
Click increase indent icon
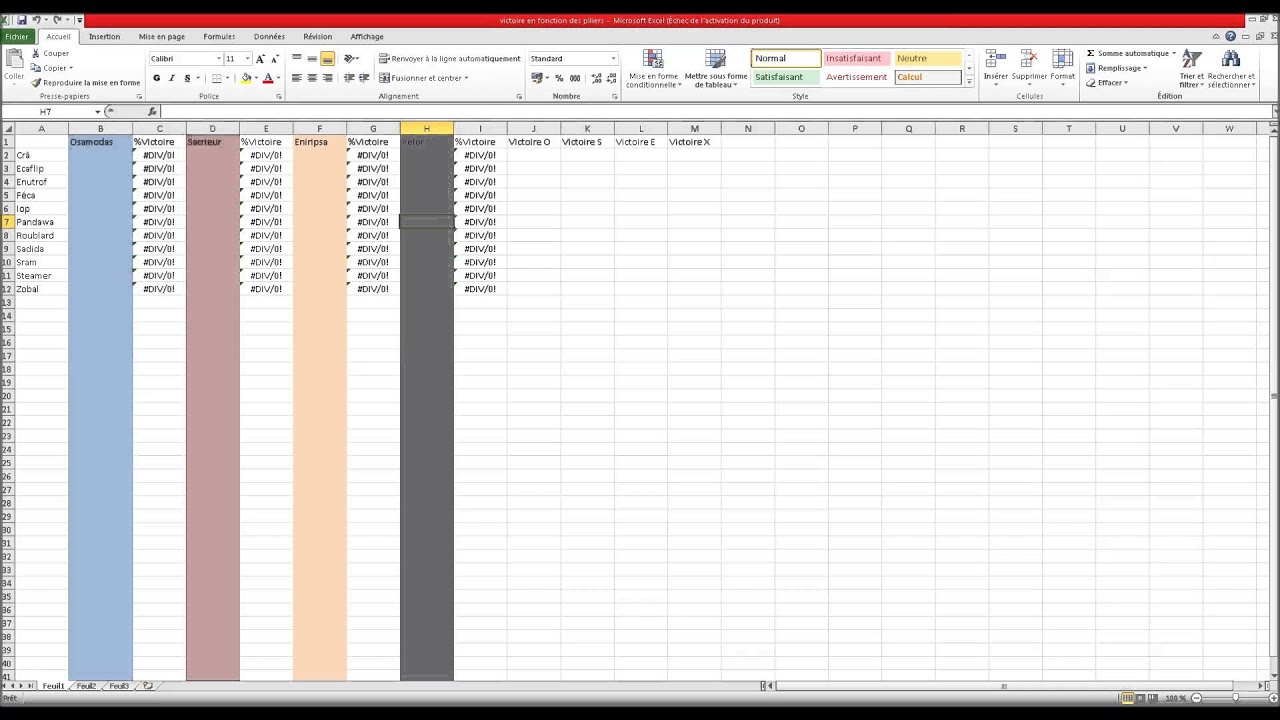click(x=364, y=78)
